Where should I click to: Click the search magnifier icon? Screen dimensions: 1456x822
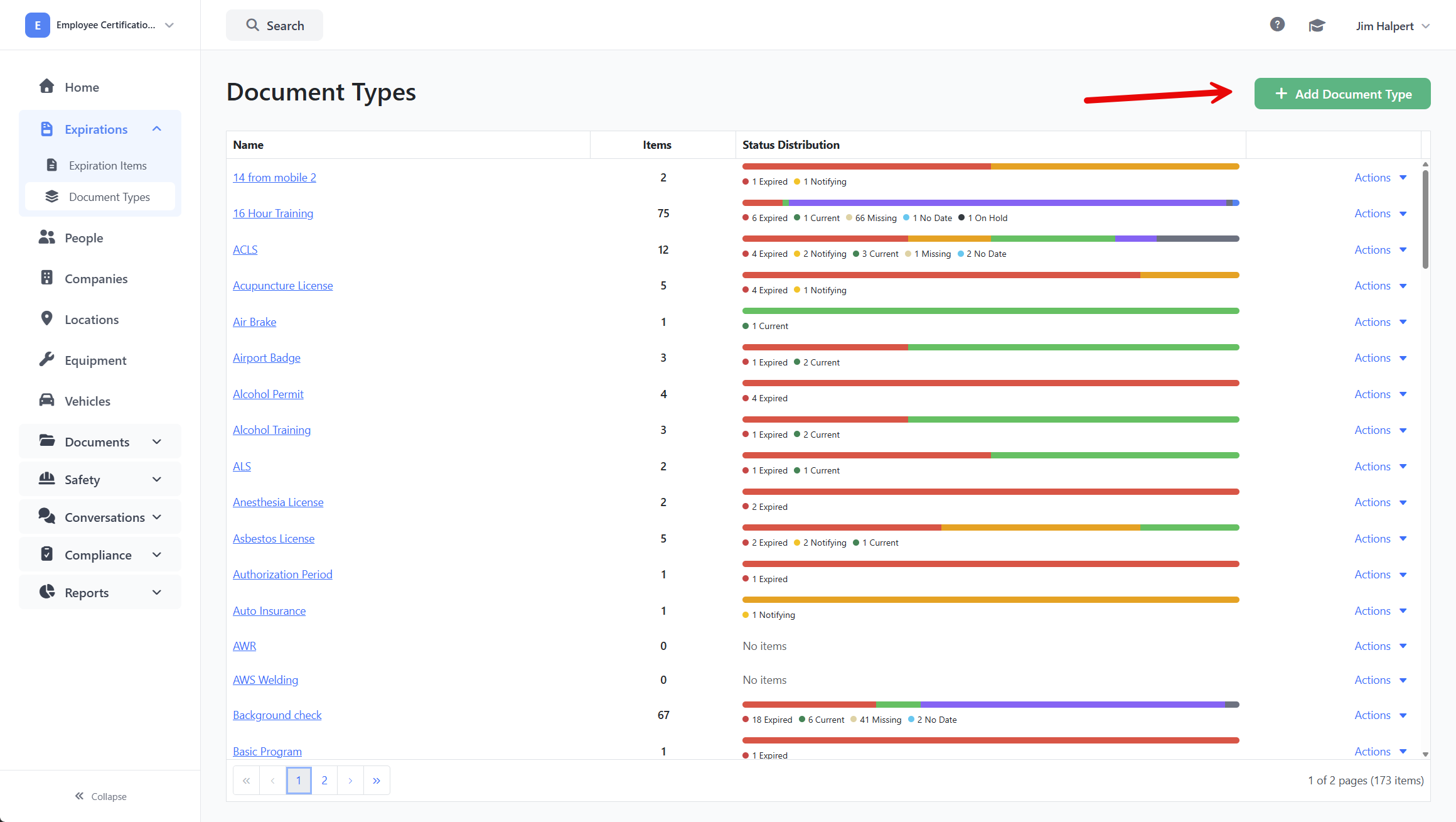point(252,25)
